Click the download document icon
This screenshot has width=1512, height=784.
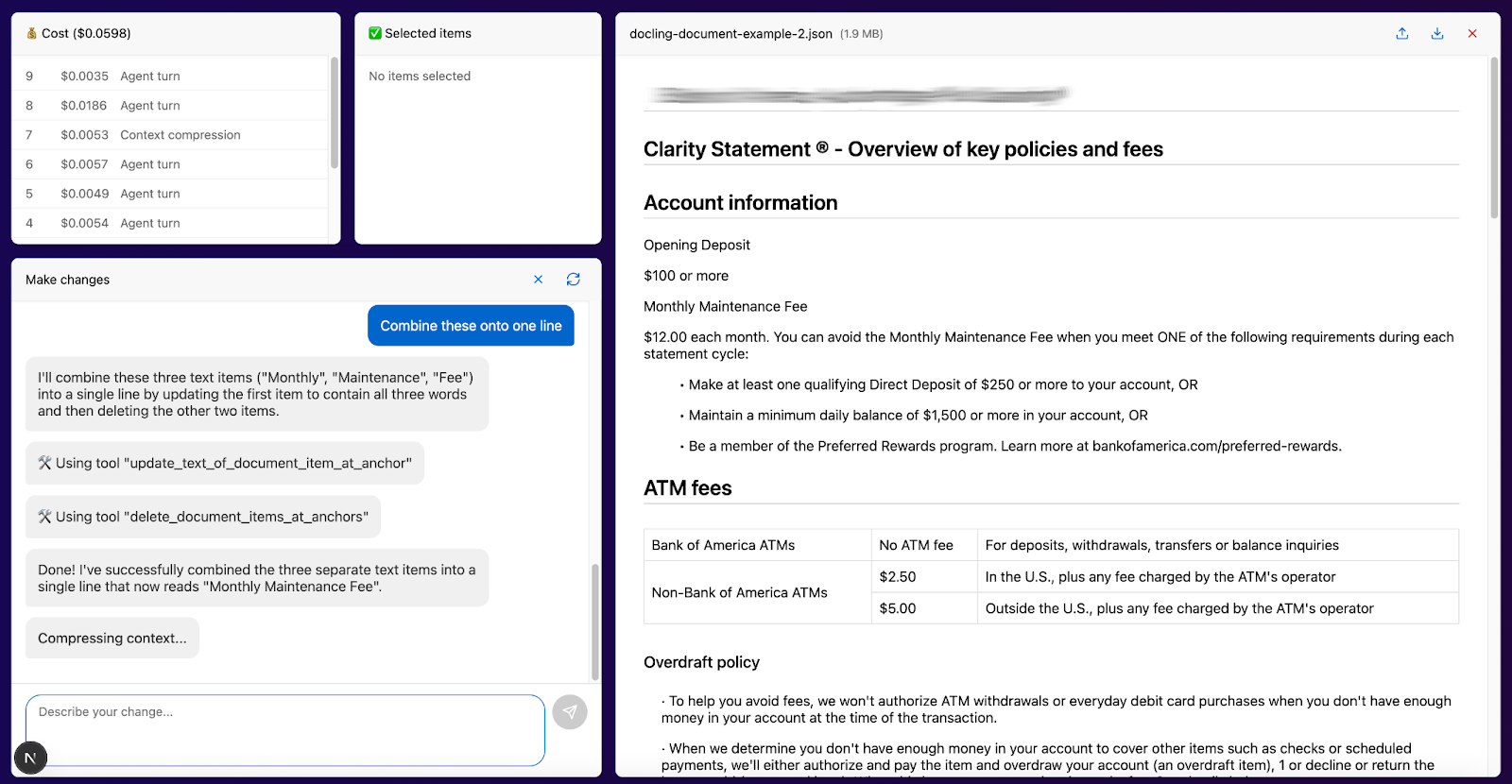[1437, 33]
